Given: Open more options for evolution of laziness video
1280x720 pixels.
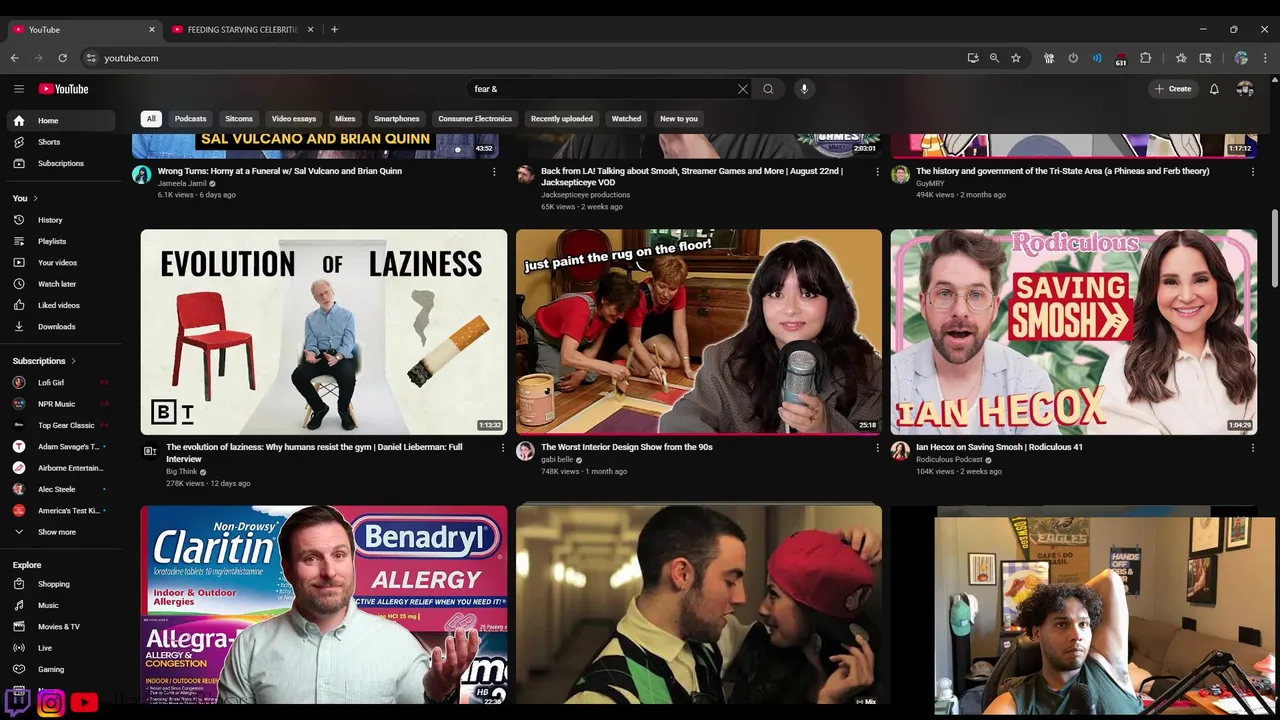Looking at the screenshot, I should 503,448.
